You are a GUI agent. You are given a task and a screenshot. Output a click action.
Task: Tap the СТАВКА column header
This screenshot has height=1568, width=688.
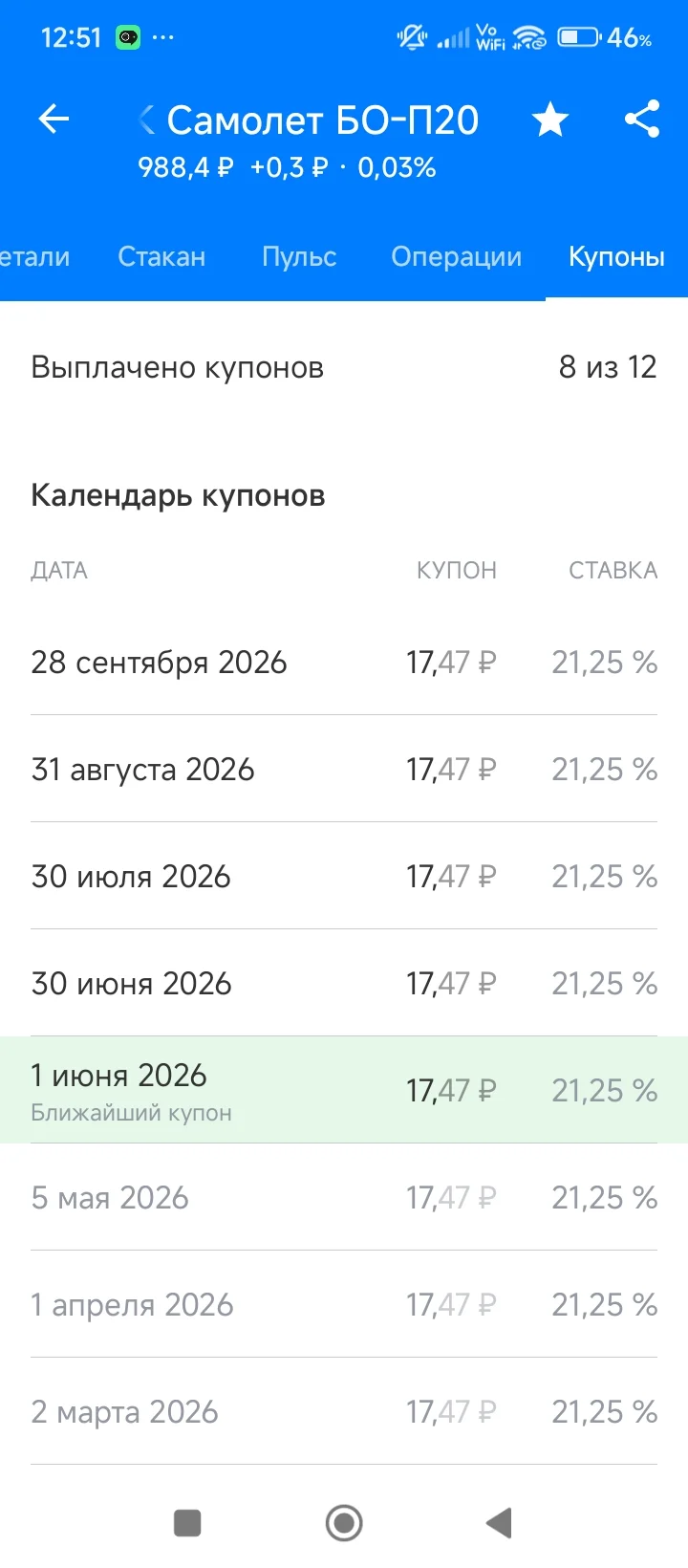click(x=613, y=571)
